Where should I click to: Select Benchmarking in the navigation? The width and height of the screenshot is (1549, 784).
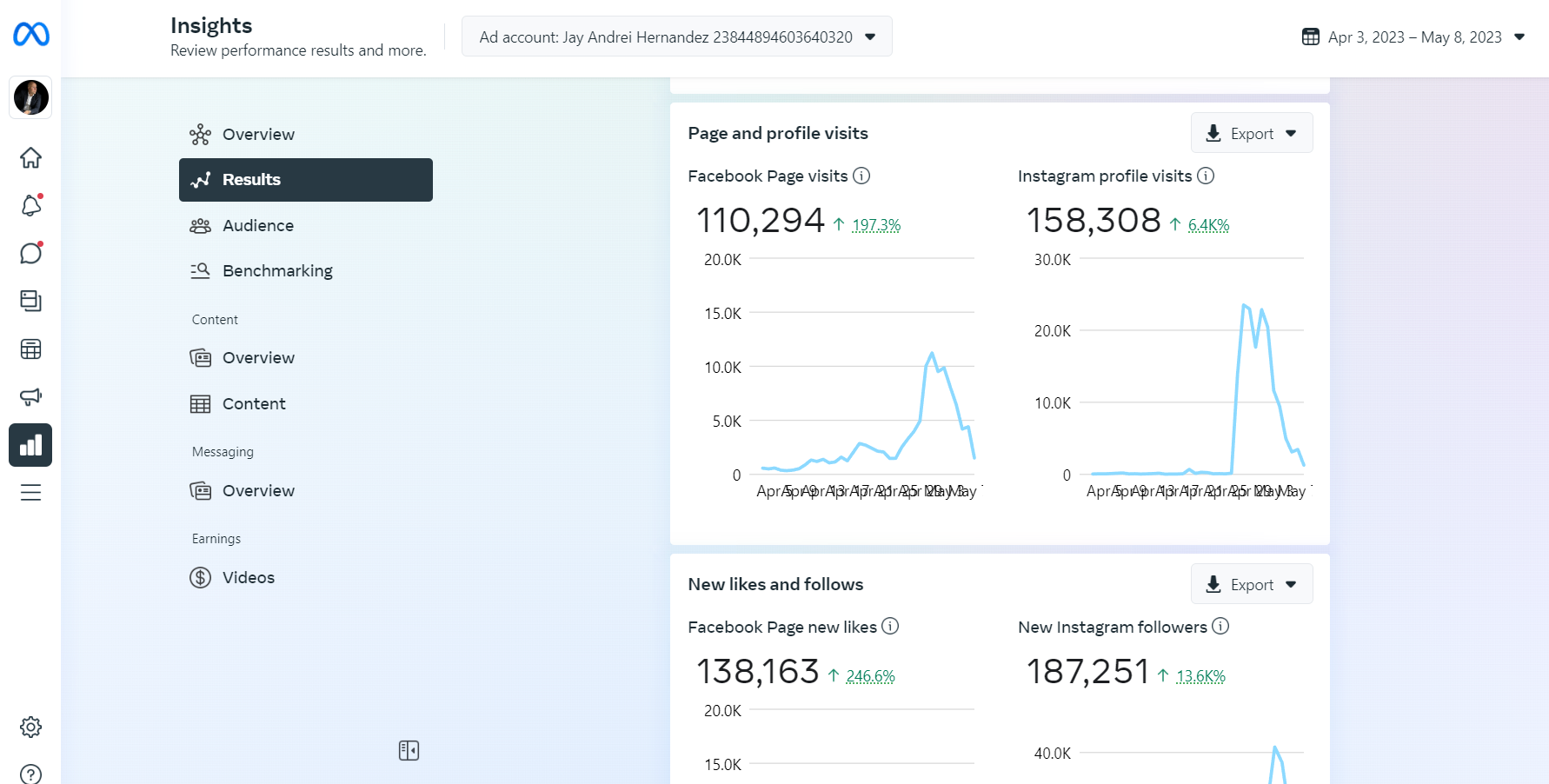point(277,270)
